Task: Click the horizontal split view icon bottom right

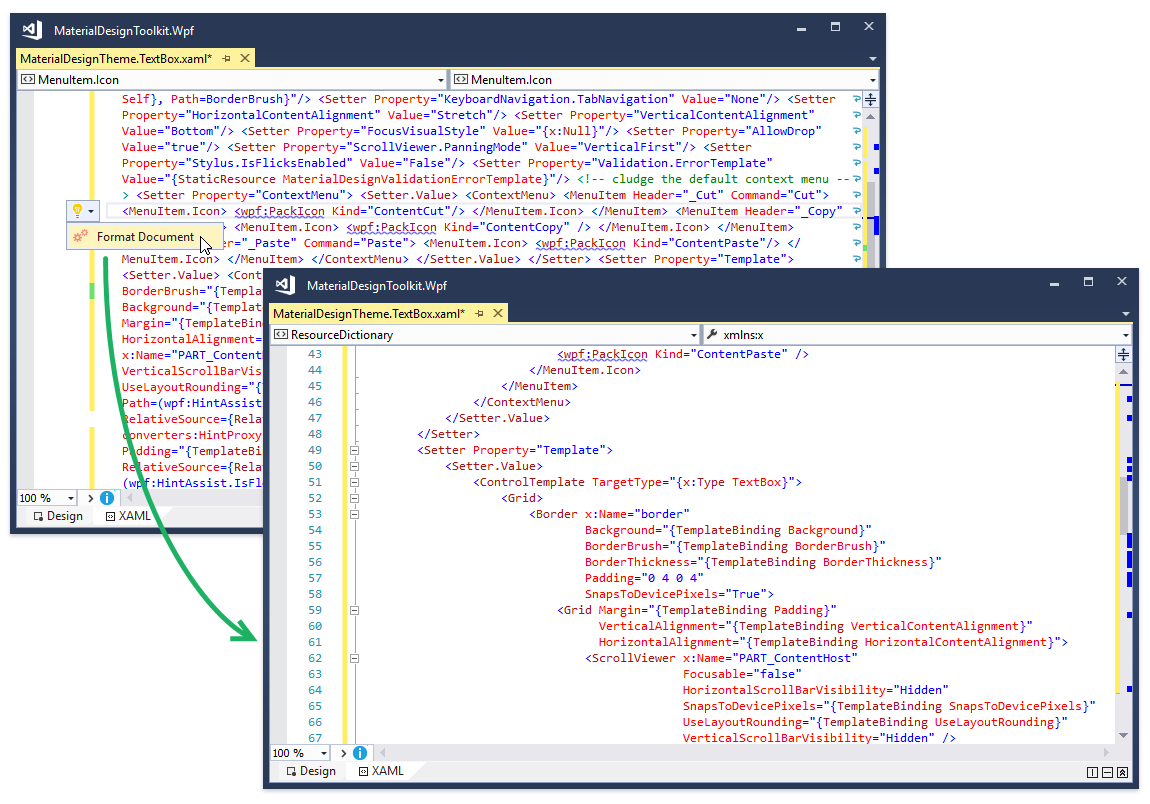Action: (x=1106, y=772)
